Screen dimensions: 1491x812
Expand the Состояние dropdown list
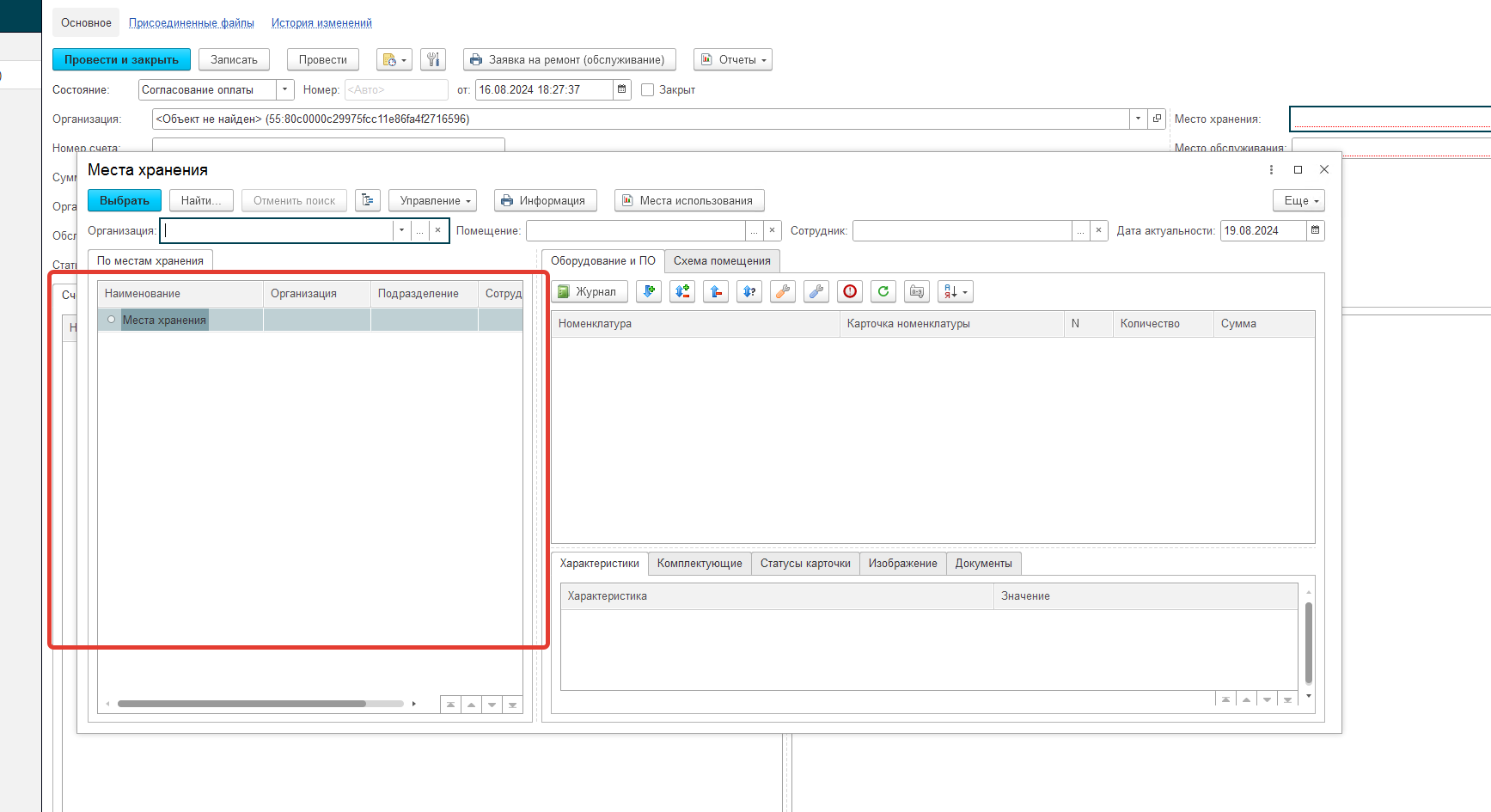284,90
